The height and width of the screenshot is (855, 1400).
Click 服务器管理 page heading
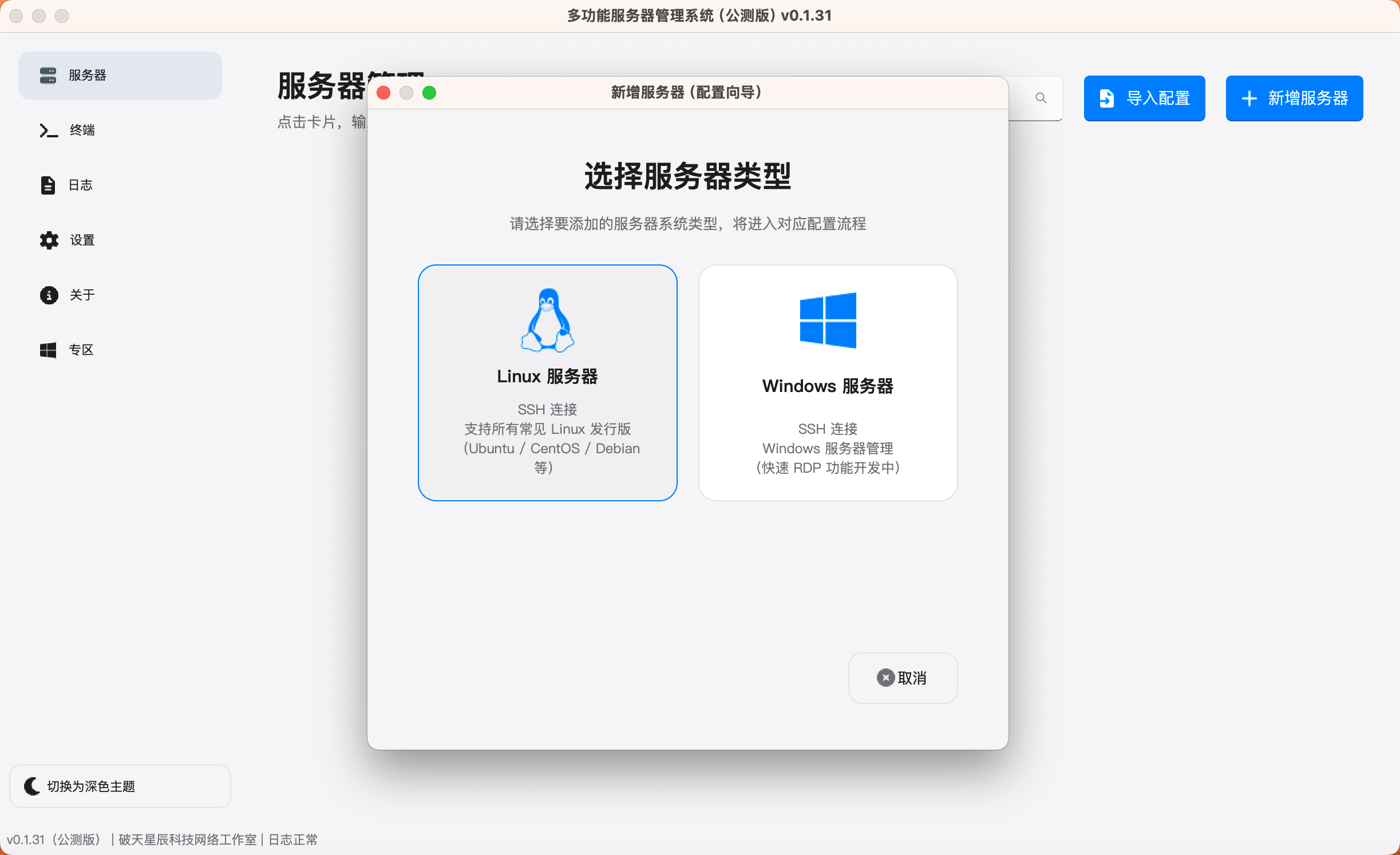(x=350, y=86)
